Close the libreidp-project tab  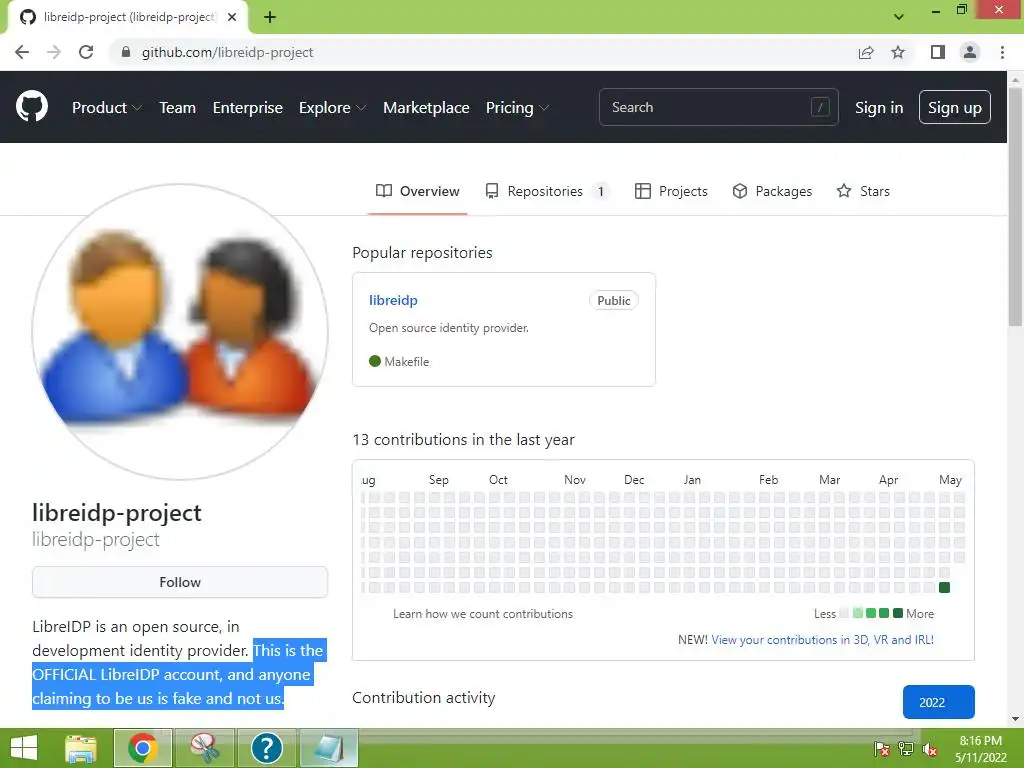232,17
